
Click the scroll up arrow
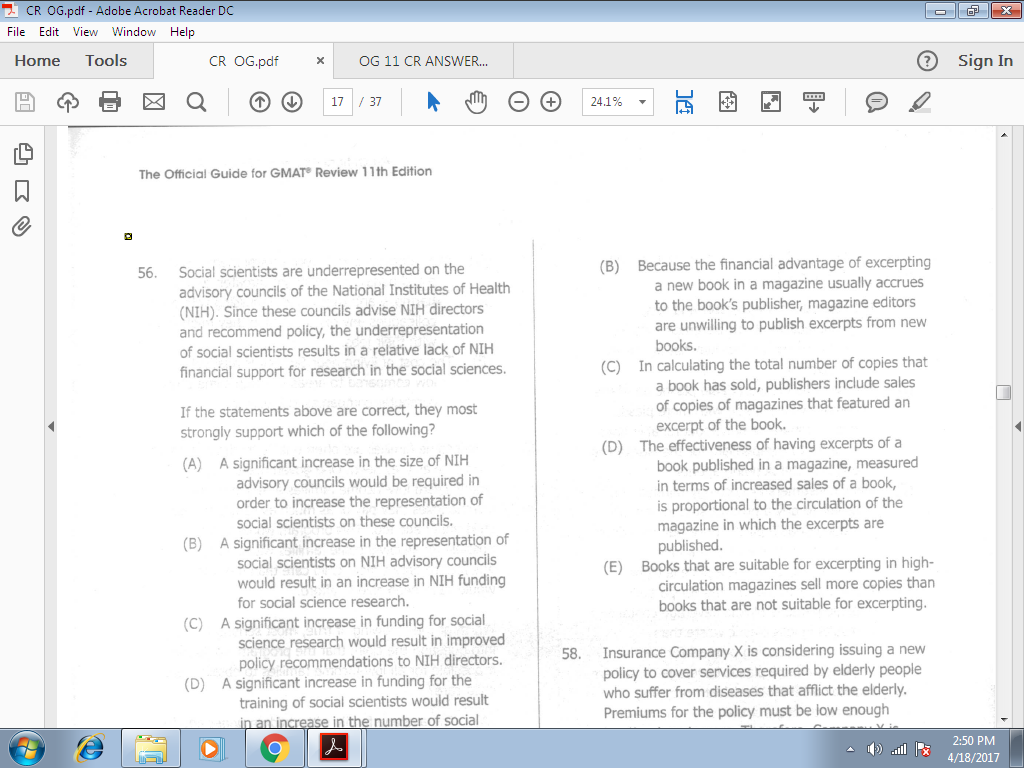[x=1003, y=135]
